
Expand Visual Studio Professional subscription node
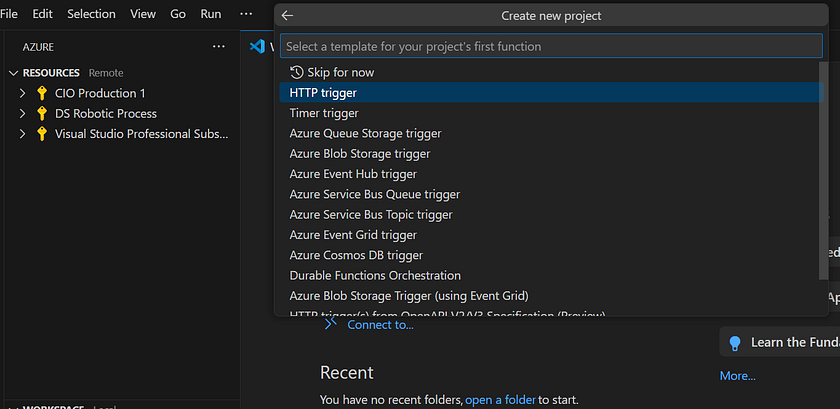(22, 134)
